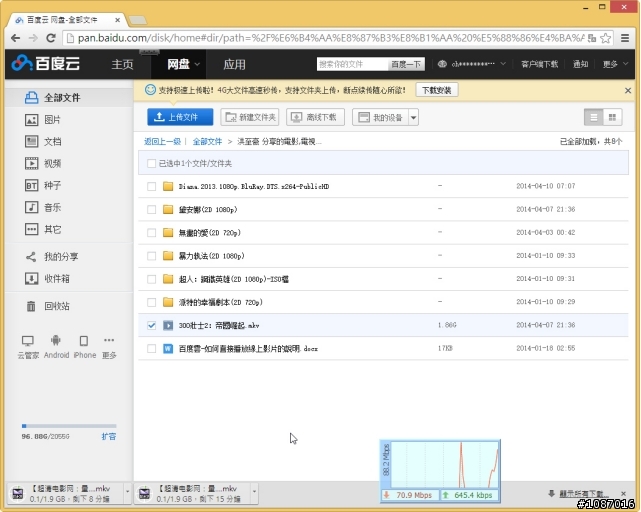Reload the page
641x512 pixels.
pos(51,38)
